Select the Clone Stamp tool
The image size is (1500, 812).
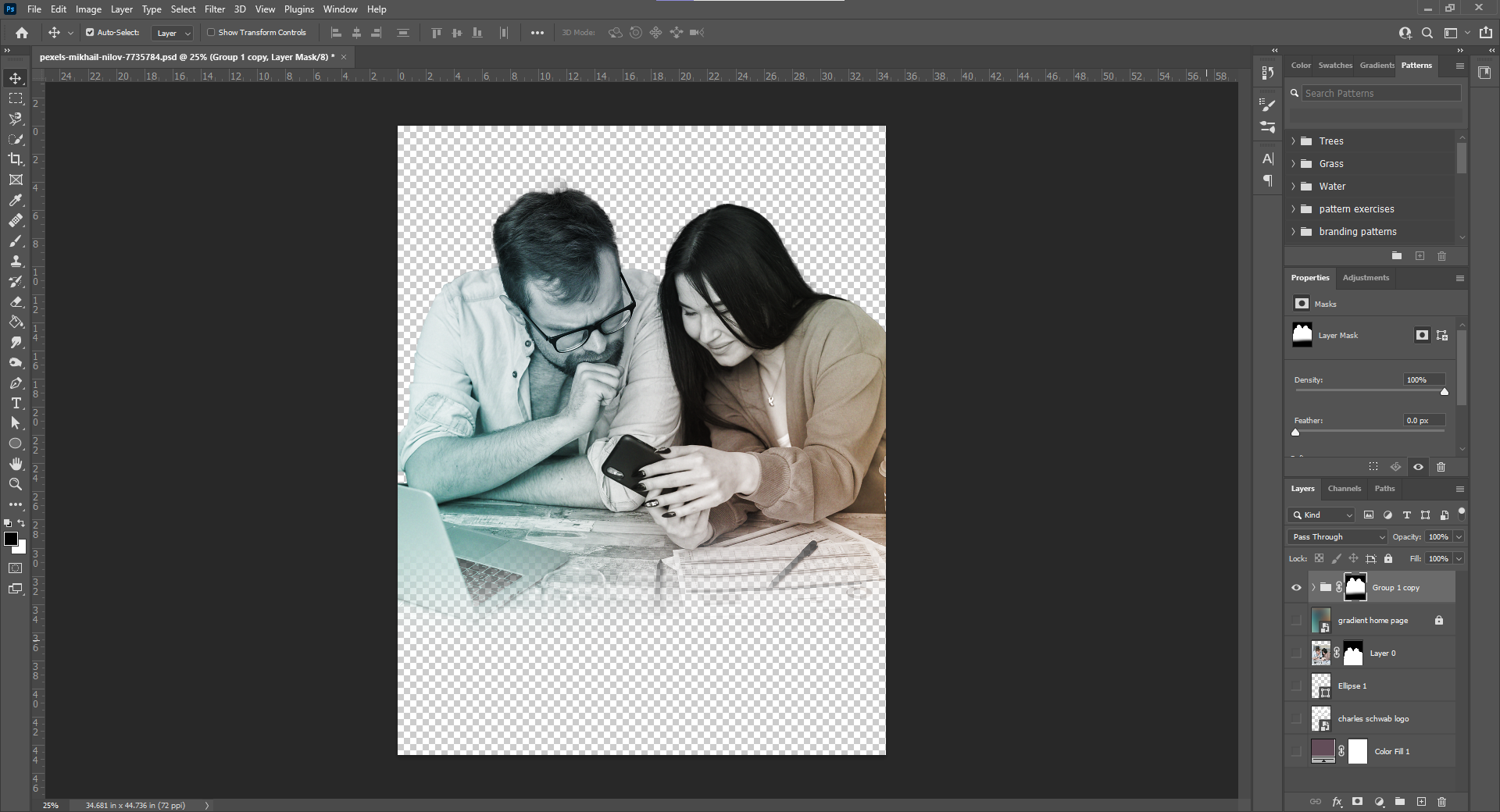(x=16, y=262)
